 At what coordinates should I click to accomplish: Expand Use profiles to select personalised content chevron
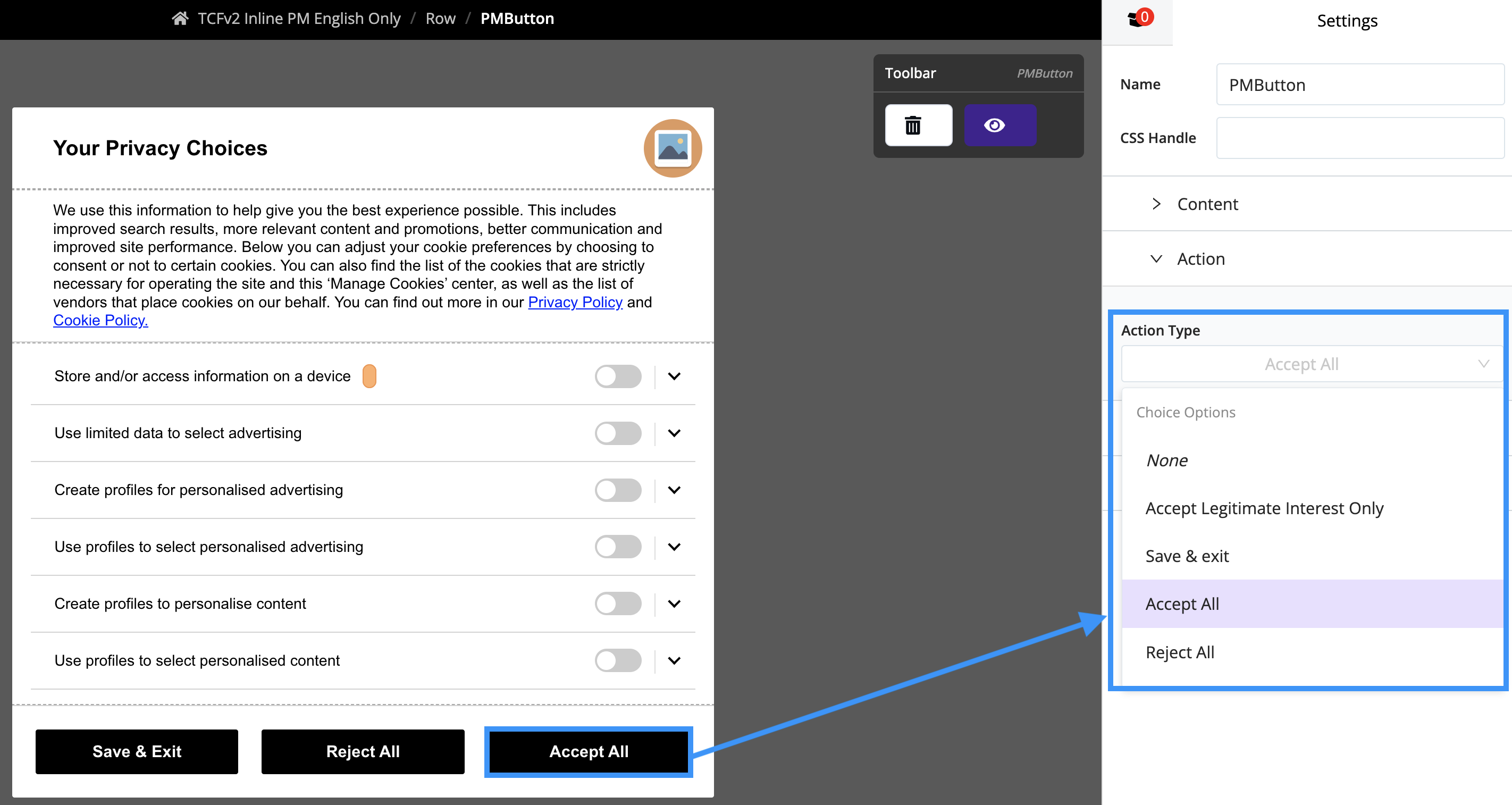coord(675,660)
